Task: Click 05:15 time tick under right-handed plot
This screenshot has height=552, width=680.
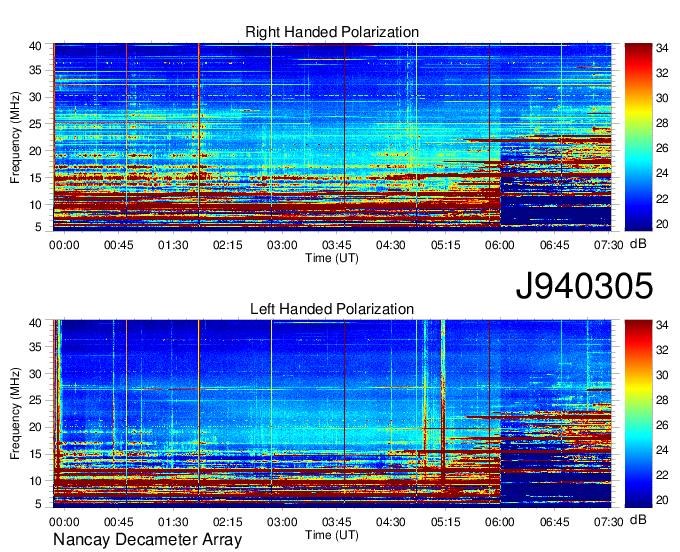Action: click(445, 245)
